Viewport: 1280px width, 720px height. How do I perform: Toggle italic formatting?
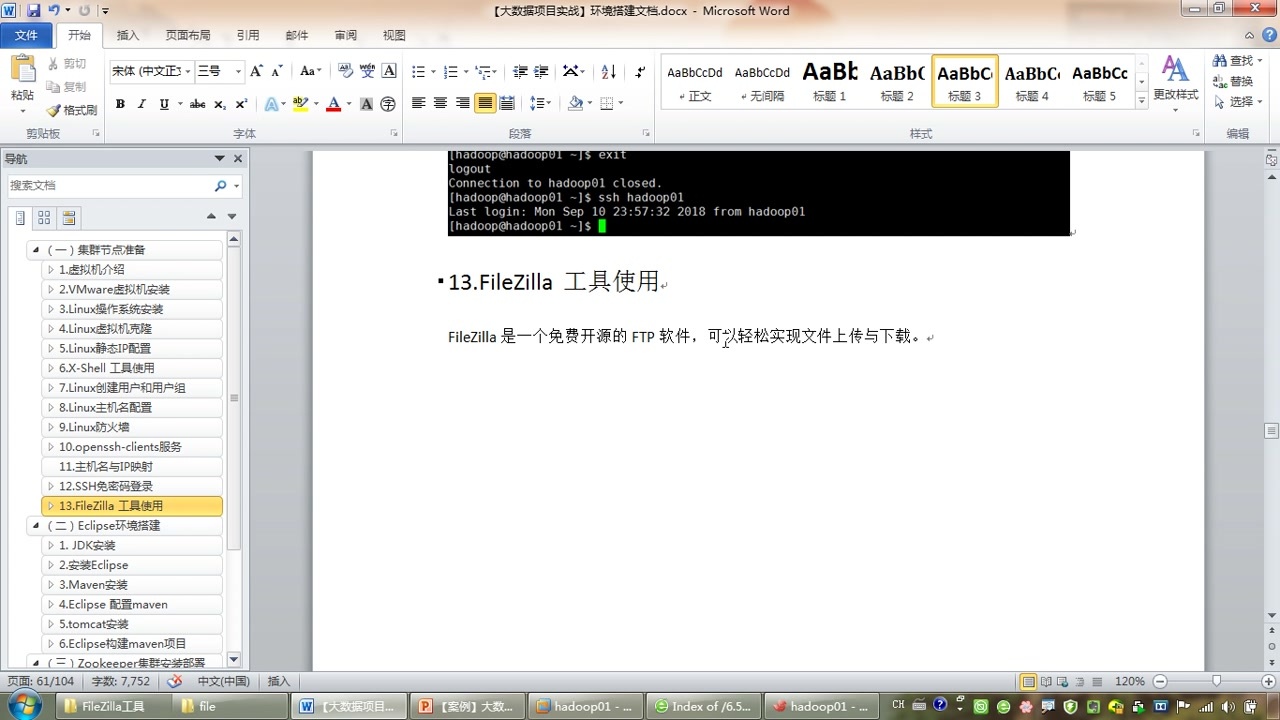pyautogui.click(x=141, y=104)
